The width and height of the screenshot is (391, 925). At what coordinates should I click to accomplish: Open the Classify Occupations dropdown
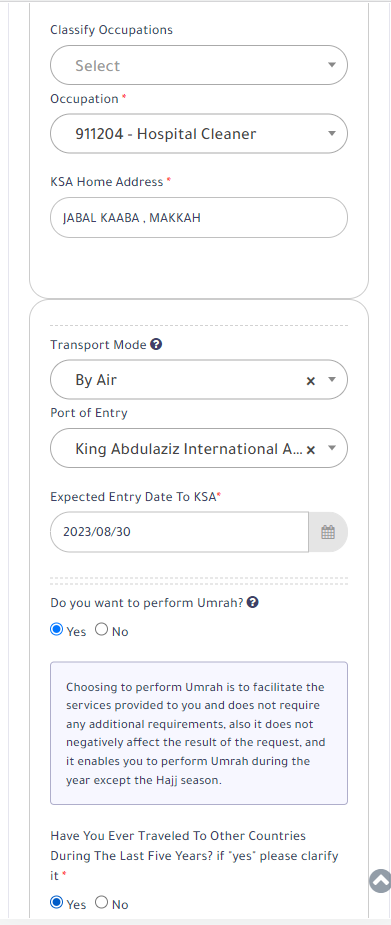point(199,65)
